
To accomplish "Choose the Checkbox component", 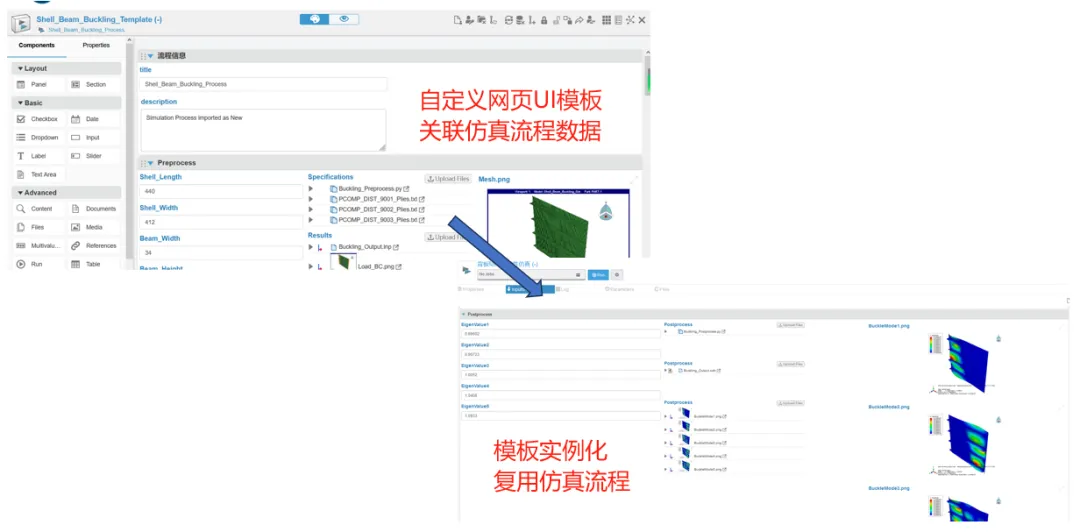I will coord(43,119).
